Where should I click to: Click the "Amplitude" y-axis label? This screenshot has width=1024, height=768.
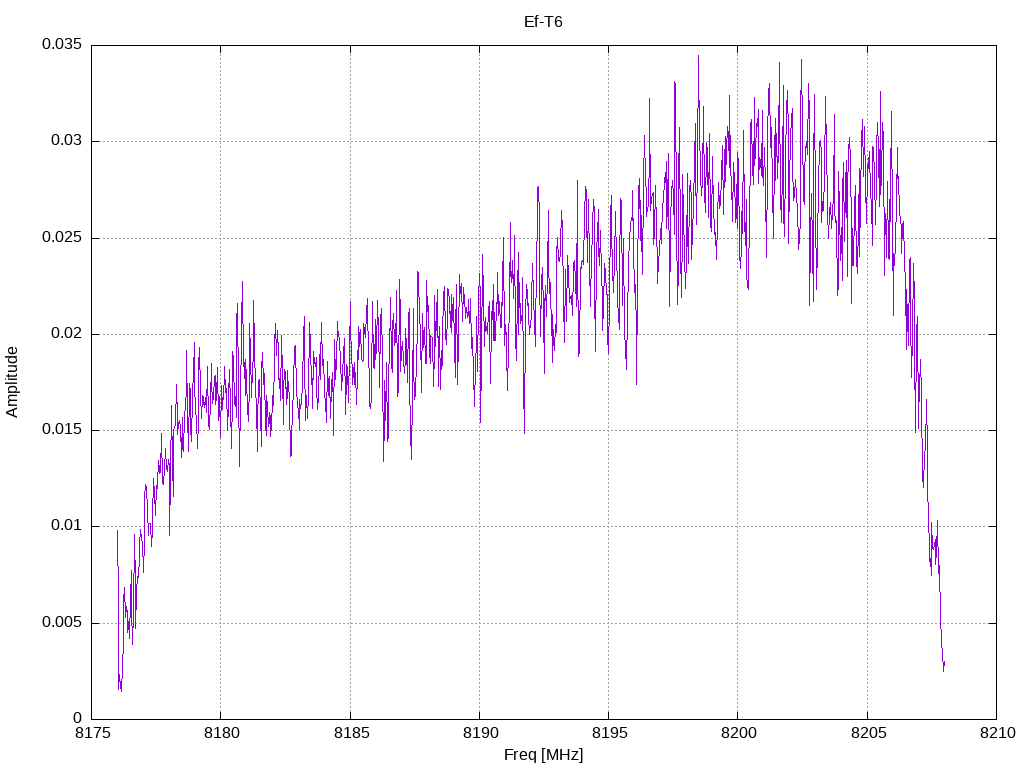click(x=12, y=382)
